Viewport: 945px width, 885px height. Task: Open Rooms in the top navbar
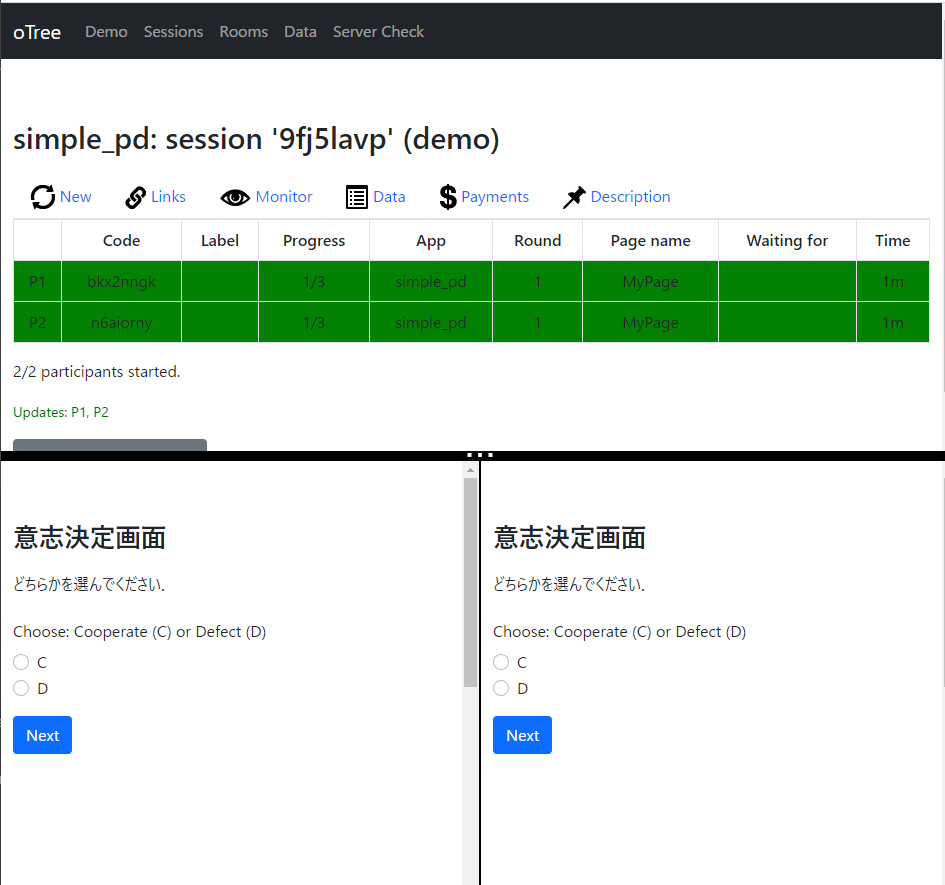click(243, 31)
